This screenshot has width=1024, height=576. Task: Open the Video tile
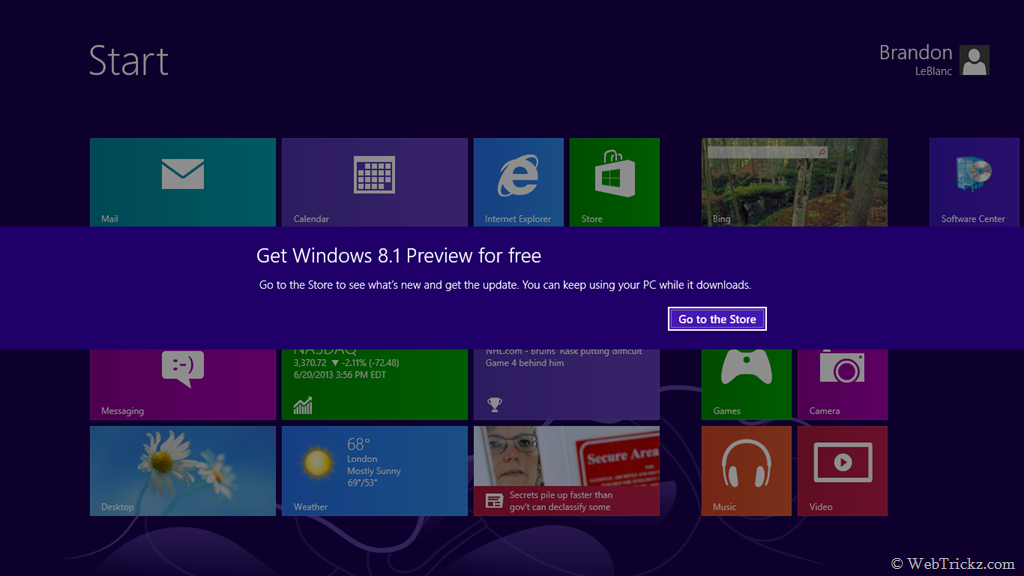(x=842, y=471)
